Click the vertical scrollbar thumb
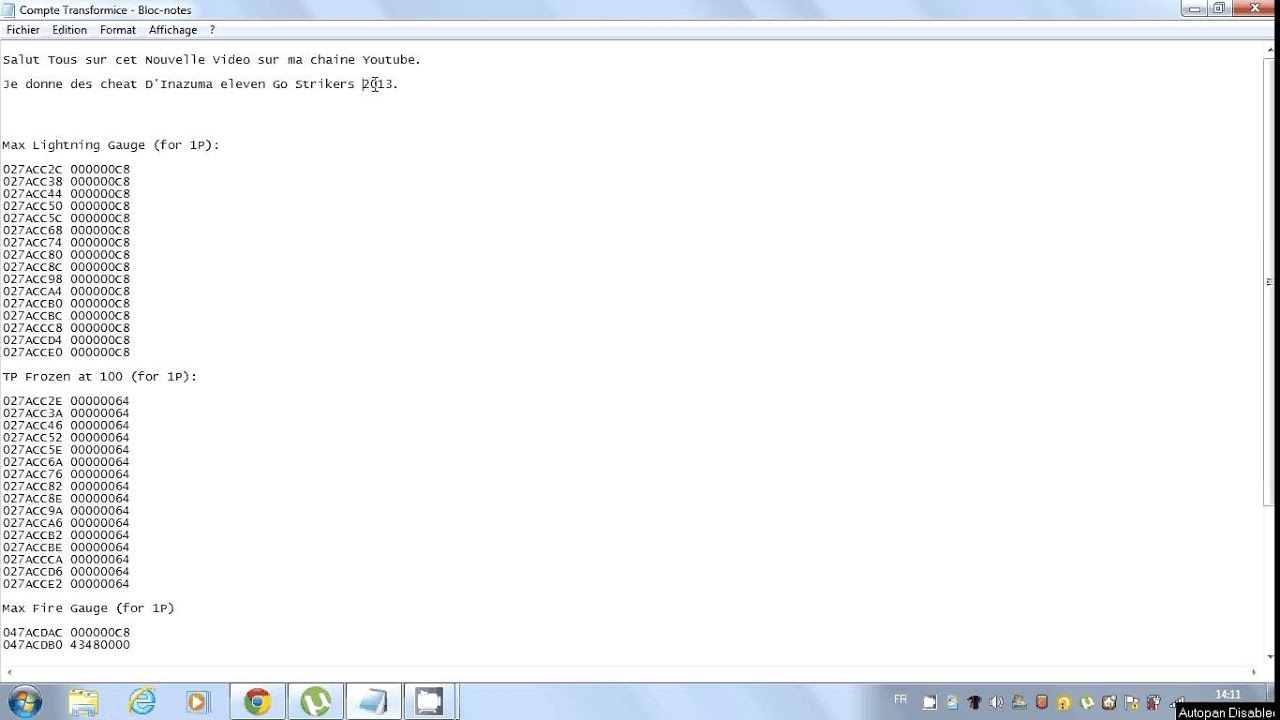The height and width of the screenshot is (720, 1280). point(1270,282)
